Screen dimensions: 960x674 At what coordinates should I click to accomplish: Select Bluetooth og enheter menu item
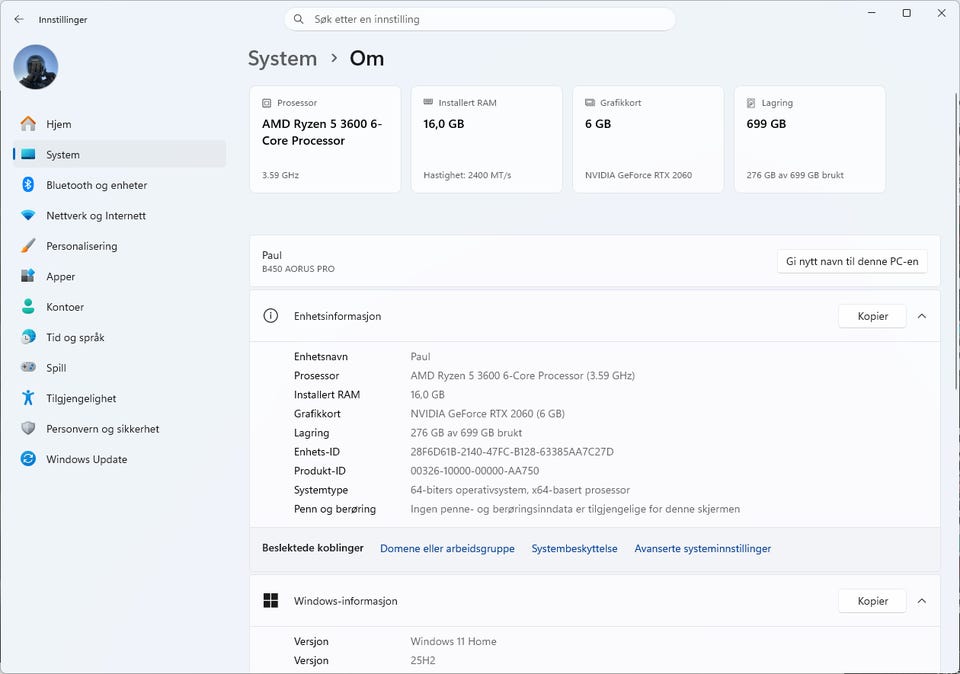(119, 185)
